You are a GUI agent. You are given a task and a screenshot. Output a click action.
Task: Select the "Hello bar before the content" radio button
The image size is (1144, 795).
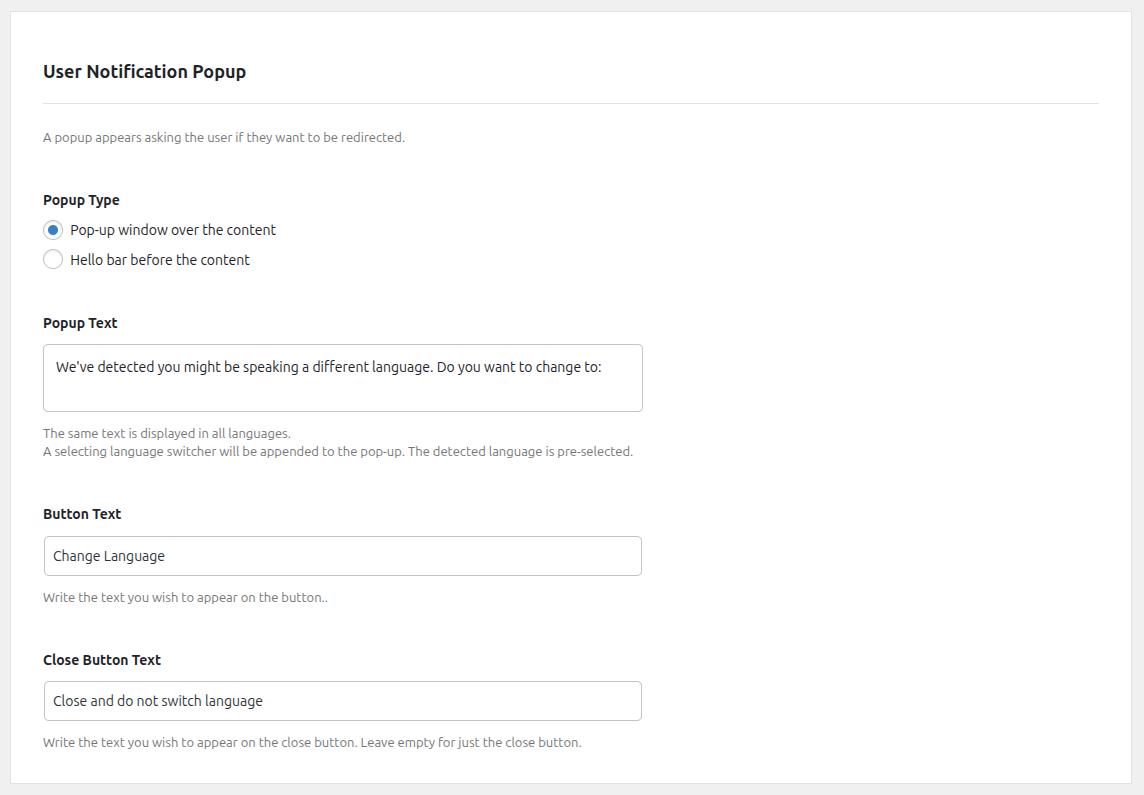click(53, 259)
